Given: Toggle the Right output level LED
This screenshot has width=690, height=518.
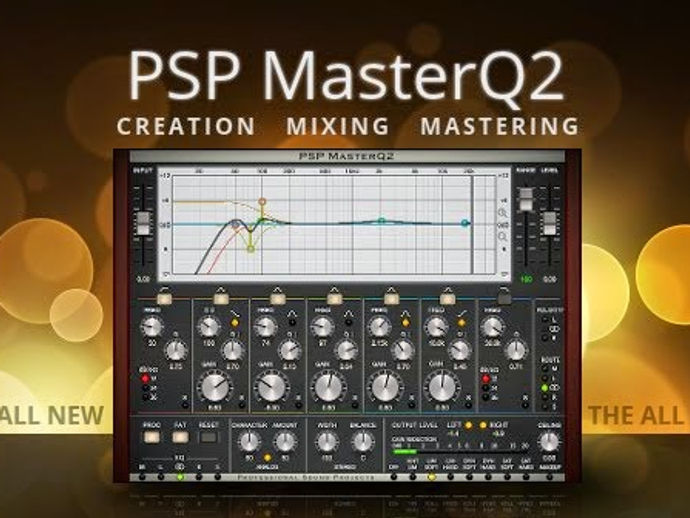Looking at the screenshot, I should pos(483,425).
